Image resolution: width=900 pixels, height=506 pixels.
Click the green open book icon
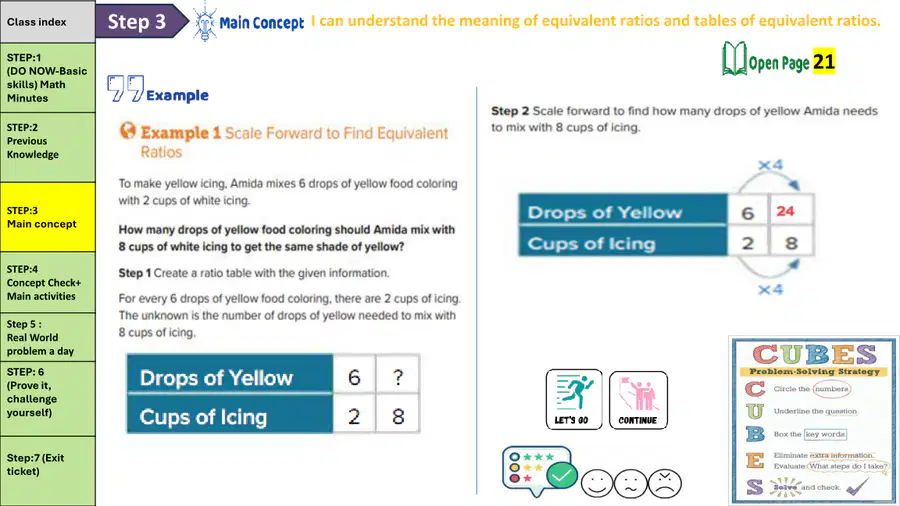(734, 59)
